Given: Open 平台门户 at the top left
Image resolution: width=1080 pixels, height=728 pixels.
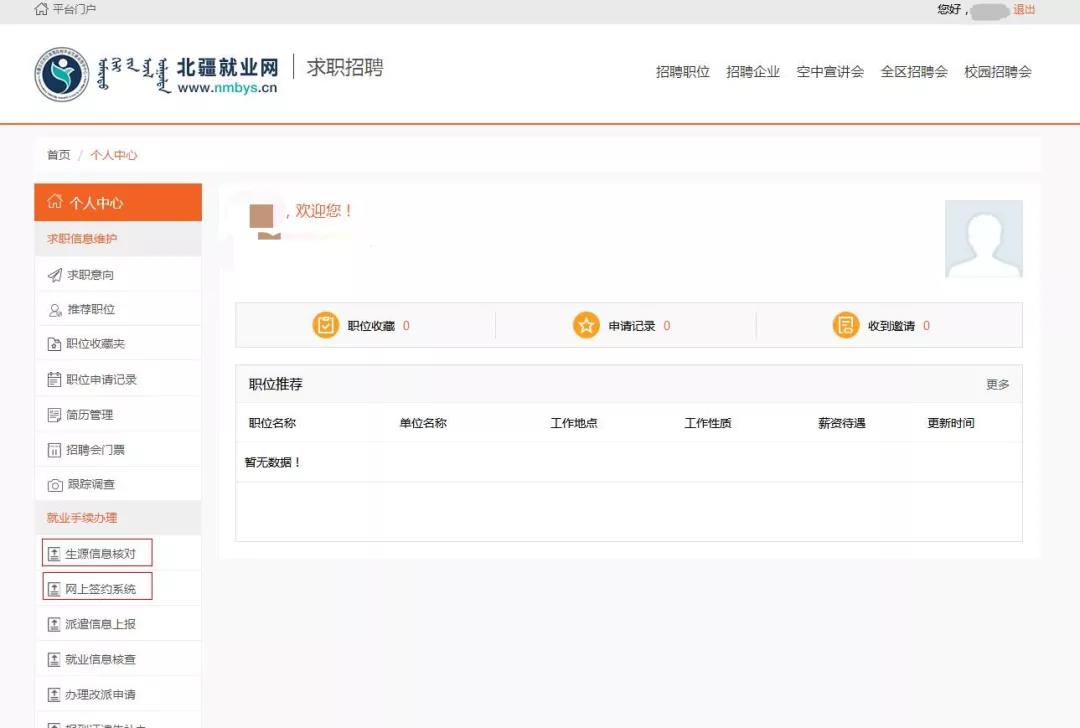Looking at the screenshot, I should tap(66, 10).
